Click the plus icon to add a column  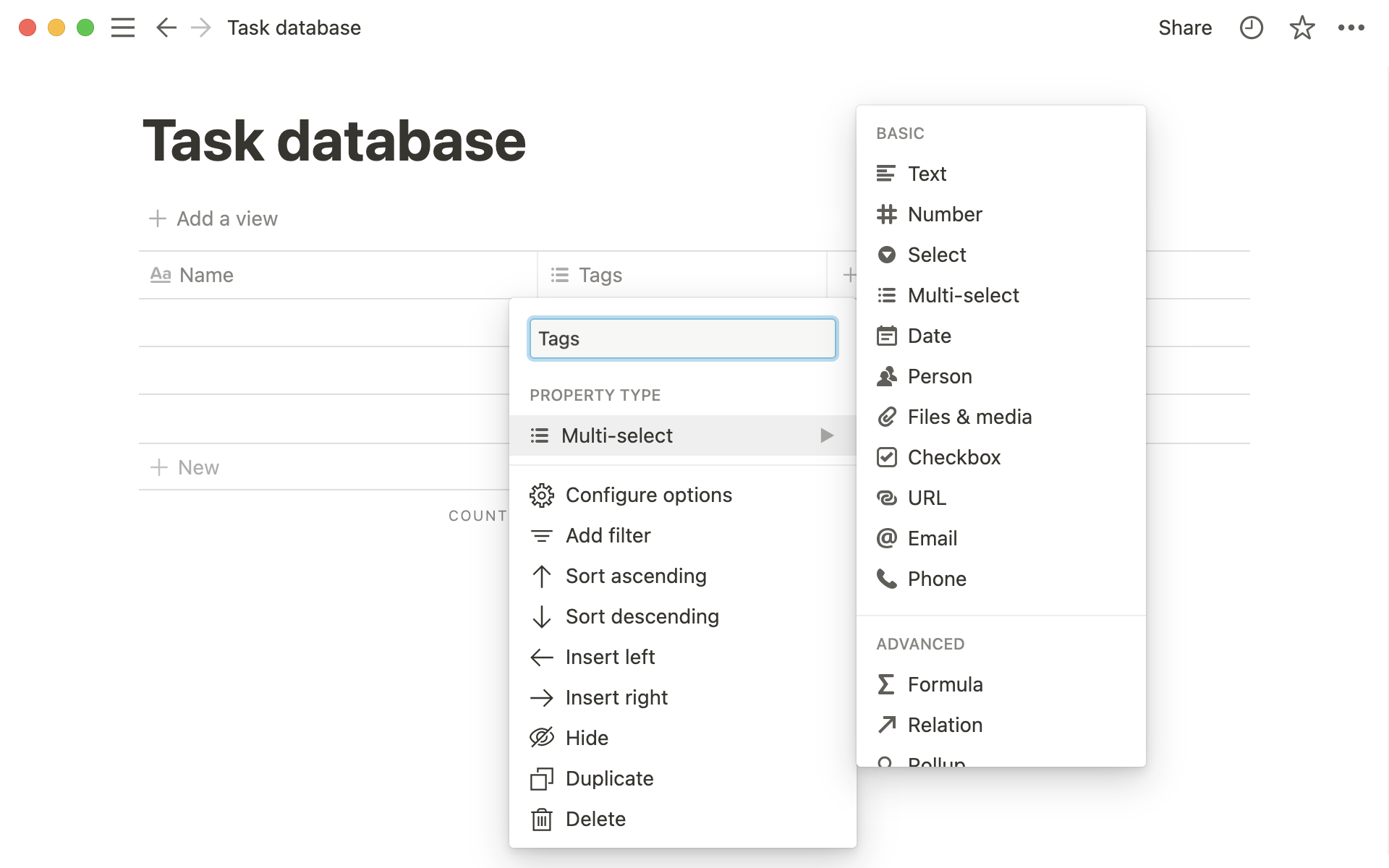[x=849, y=275]
